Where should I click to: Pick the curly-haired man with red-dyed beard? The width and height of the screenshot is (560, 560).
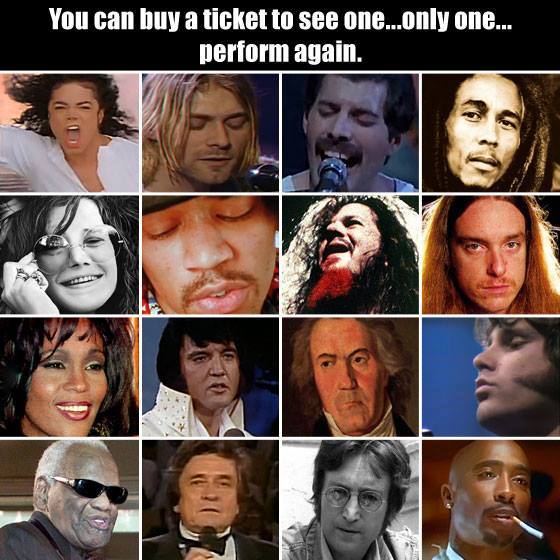click(350, 255)
